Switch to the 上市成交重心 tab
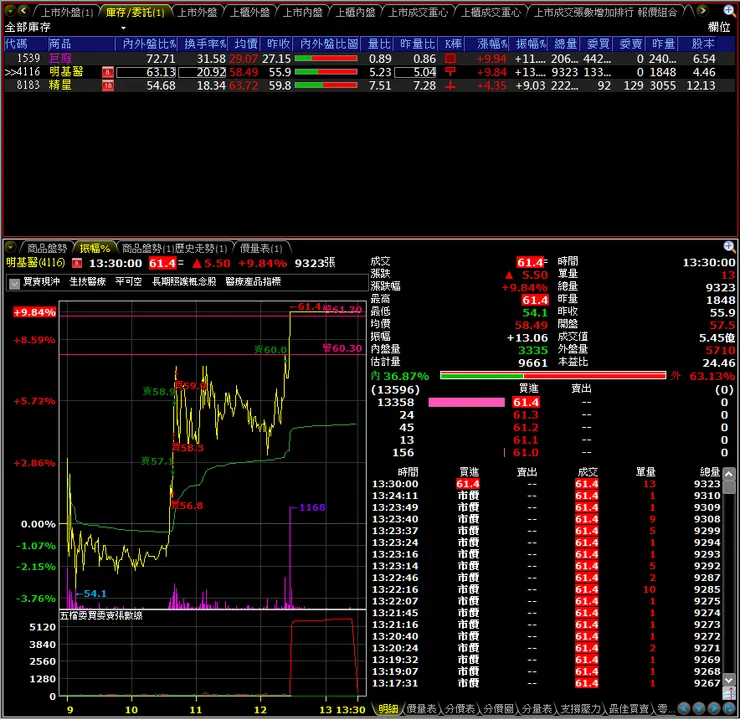740x720 pixels. [x=417, y=12]
